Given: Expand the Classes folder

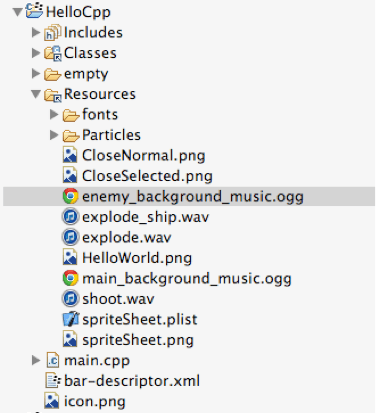Looking at the screenshot, I should 36,53.
